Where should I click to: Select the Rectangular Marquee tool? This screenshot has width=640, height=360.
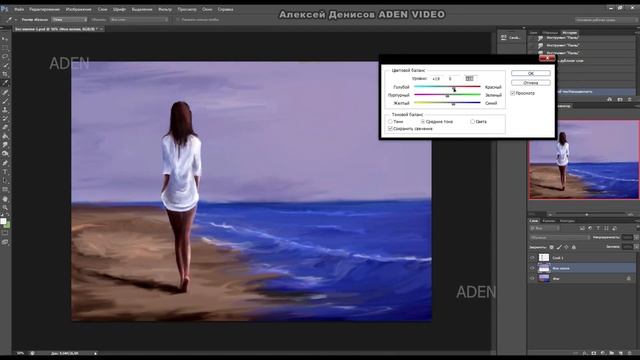[x=5, y=48]
